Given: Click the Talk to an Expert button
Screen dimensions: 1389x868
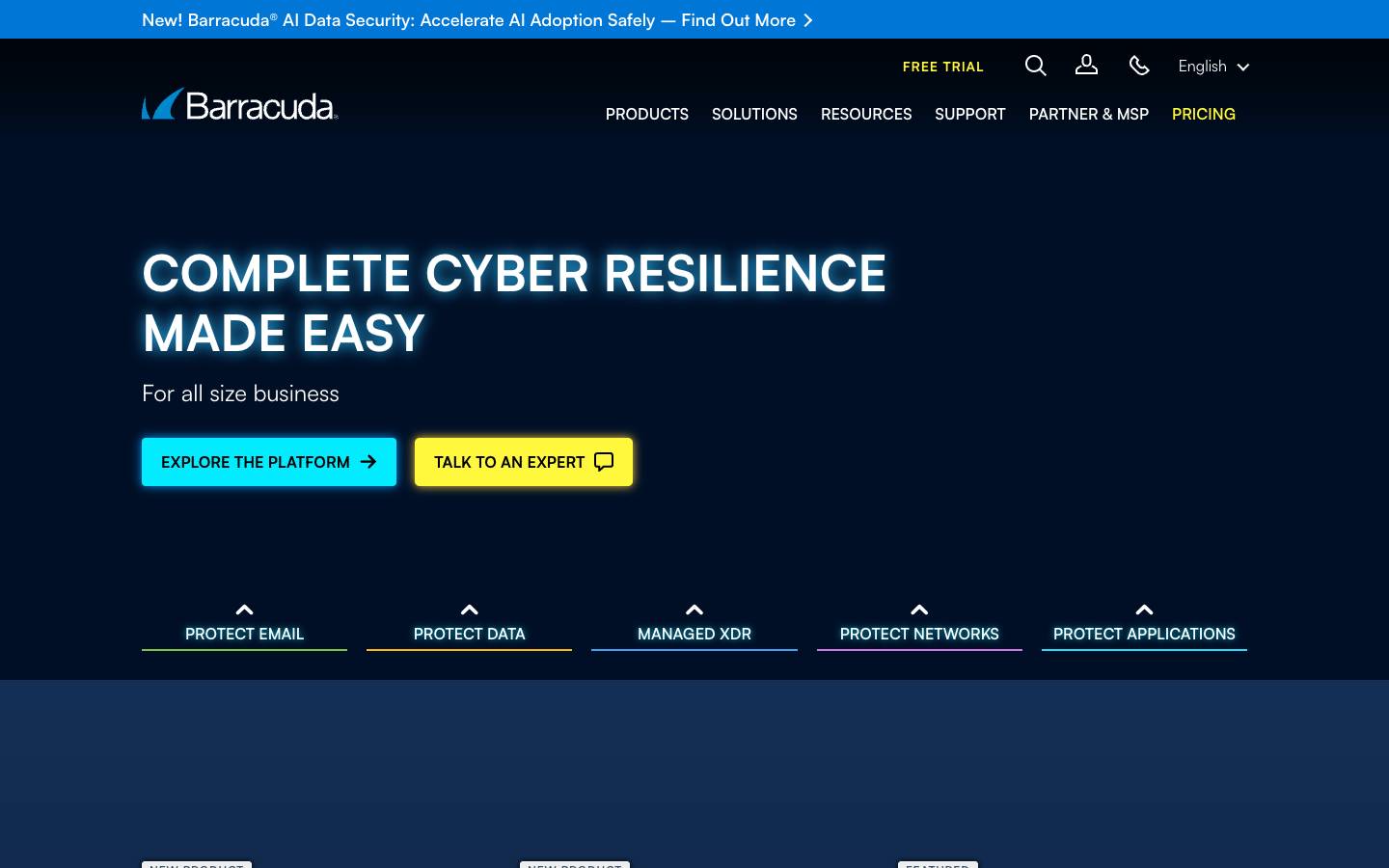Looking at the screenshot, I should [x=524, y=462].
